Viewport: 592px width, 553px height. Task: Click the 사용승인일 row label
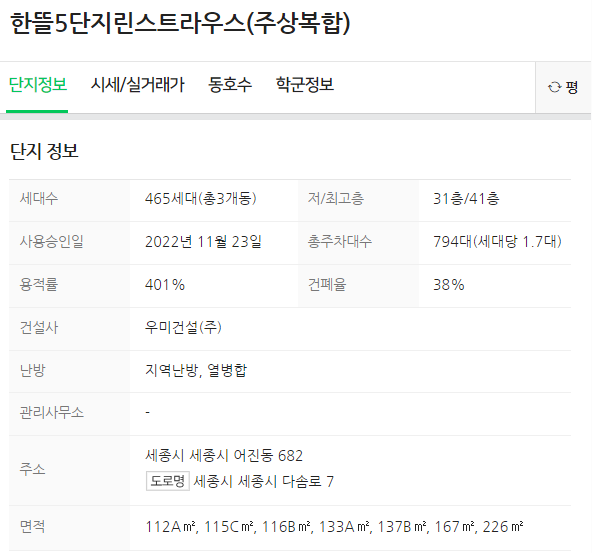tap(52, 242)
